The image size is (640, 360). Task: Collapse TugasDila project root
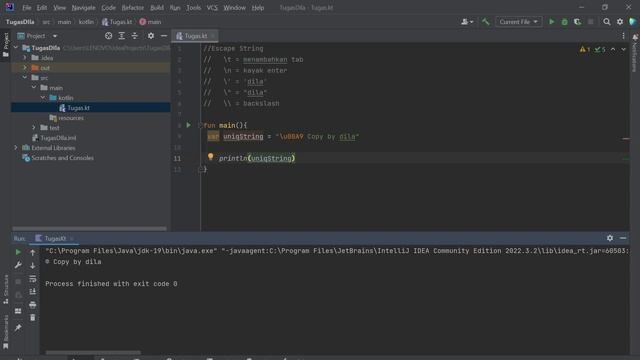pos(16,48)
